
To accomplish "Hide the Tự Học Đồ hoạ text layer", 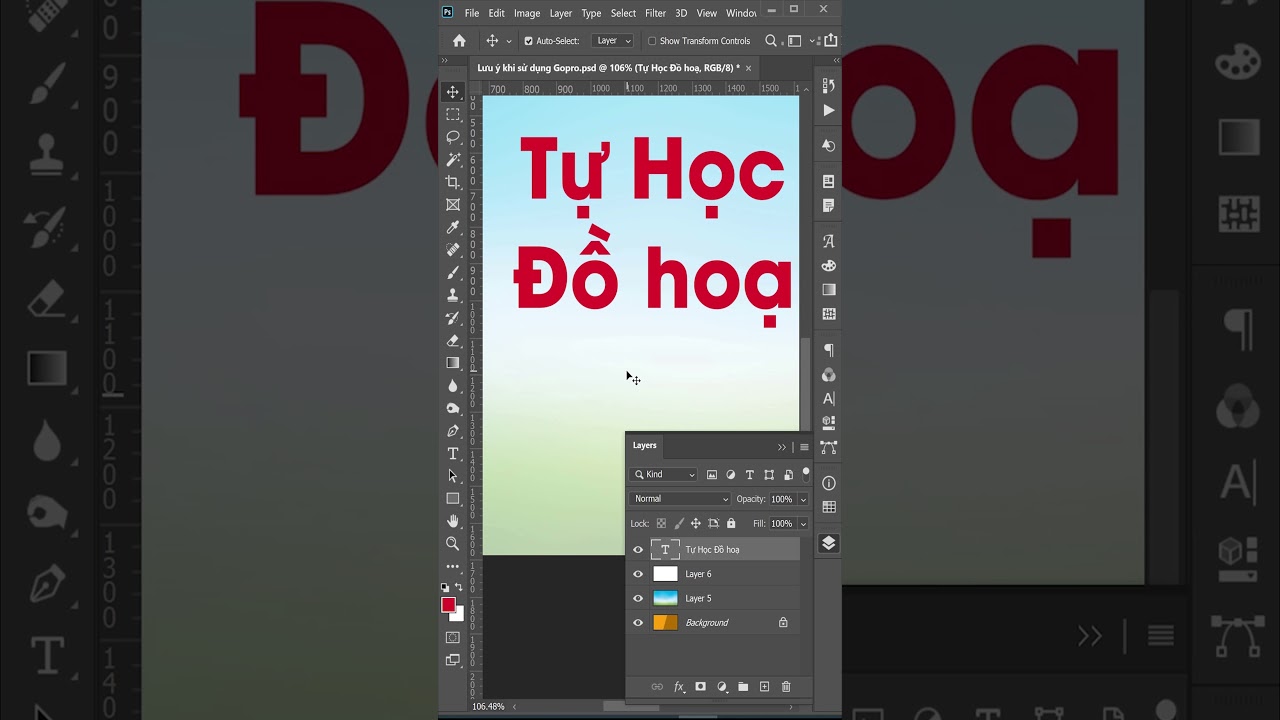I will [x=638, y=549].
